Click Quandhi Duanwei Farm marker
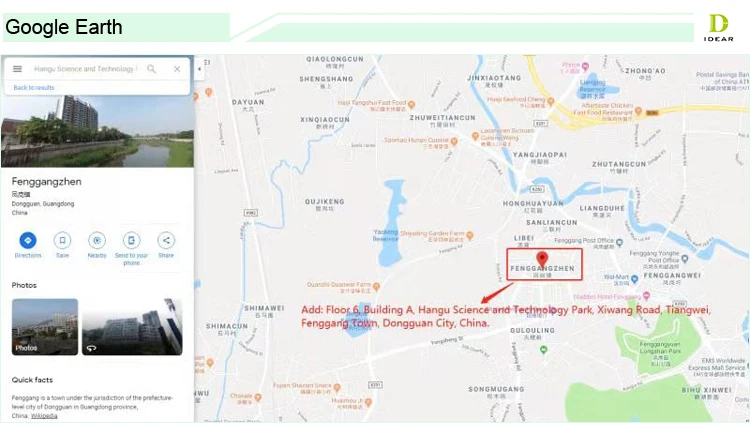Screen dimensions: 750x423 point(376,287)
